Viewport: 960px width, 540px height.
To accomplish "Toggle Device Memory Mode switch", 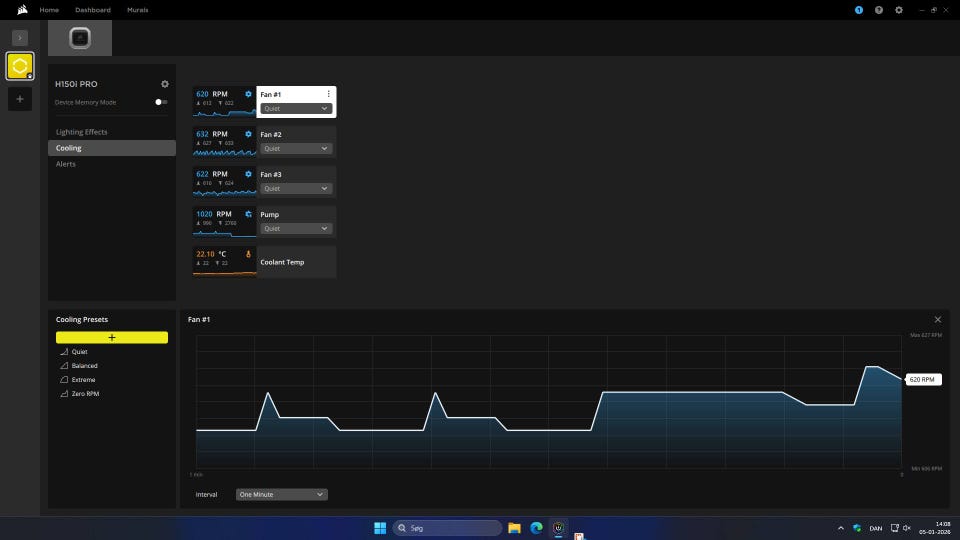I will [161, 102].
